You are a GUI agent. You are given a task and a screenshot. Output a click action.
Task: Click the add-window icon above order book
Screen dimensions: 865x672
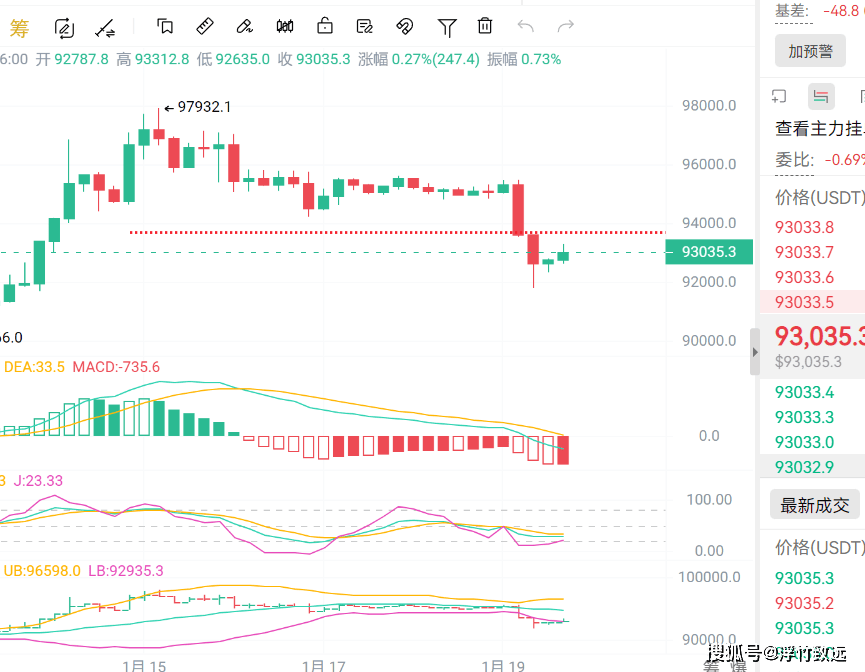click(x=780, y=97)
